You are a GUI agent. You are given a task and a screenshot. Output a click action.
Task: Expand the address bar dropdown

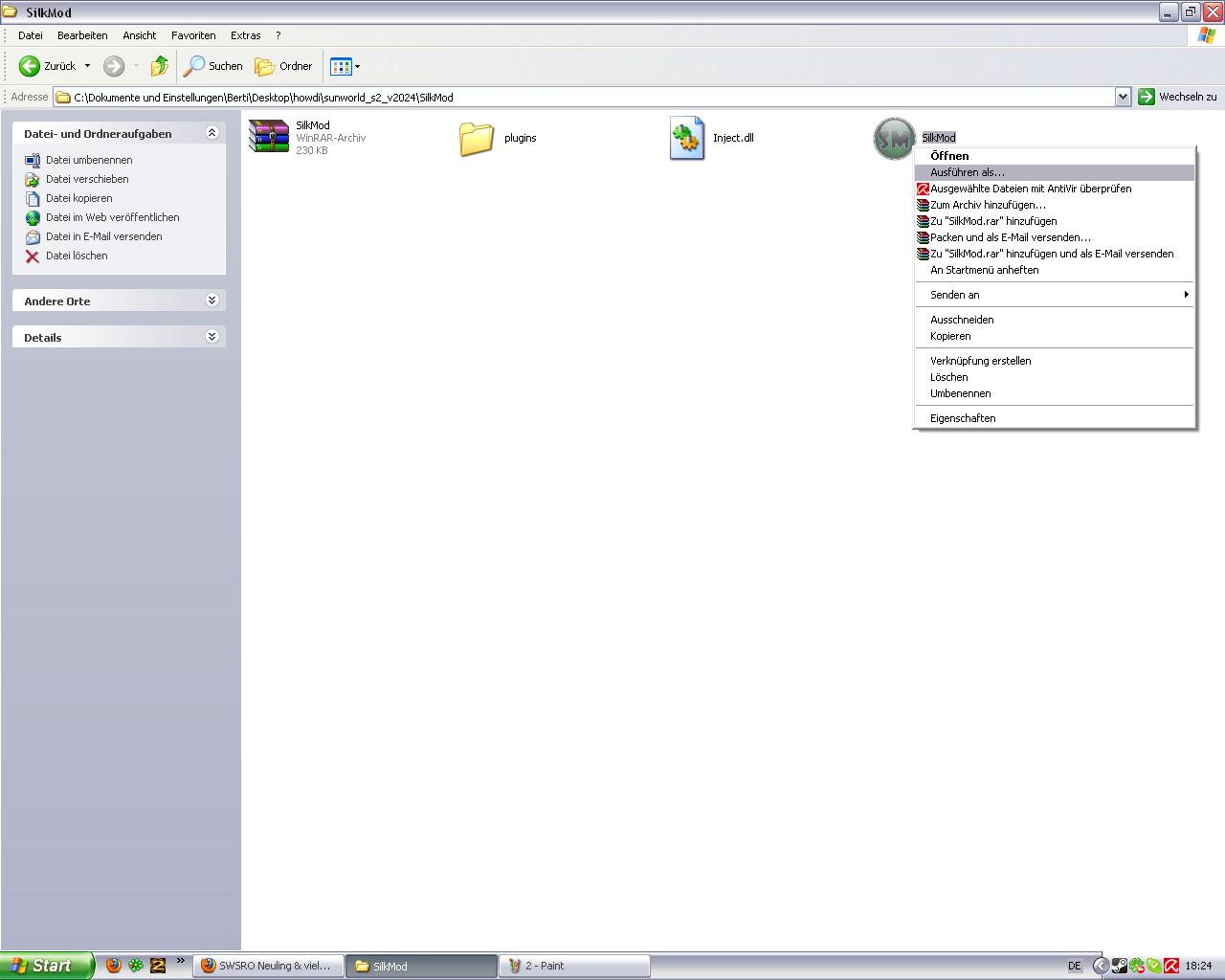(1123, 97)
